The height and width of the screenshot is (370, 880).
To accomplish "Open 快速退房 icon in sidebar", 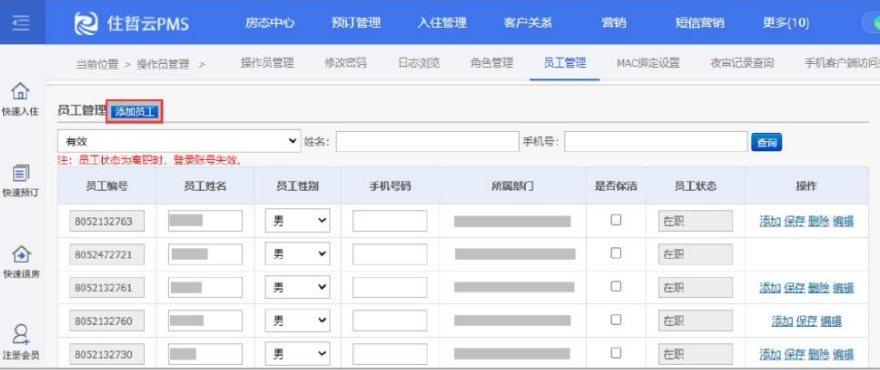I will 20,254.
